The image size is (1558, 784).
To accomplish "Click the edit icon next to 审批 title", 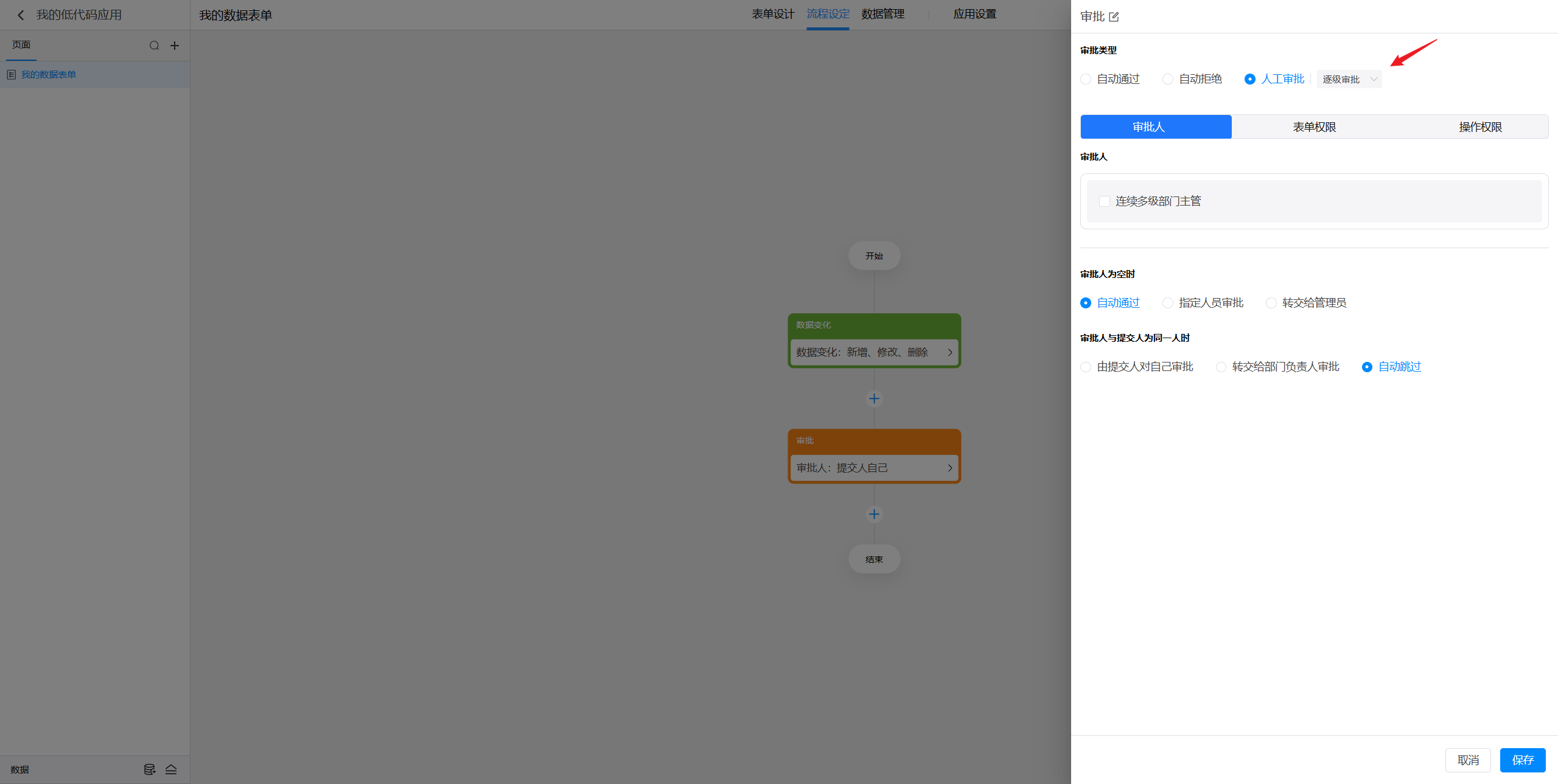I will pos(1114,17).
